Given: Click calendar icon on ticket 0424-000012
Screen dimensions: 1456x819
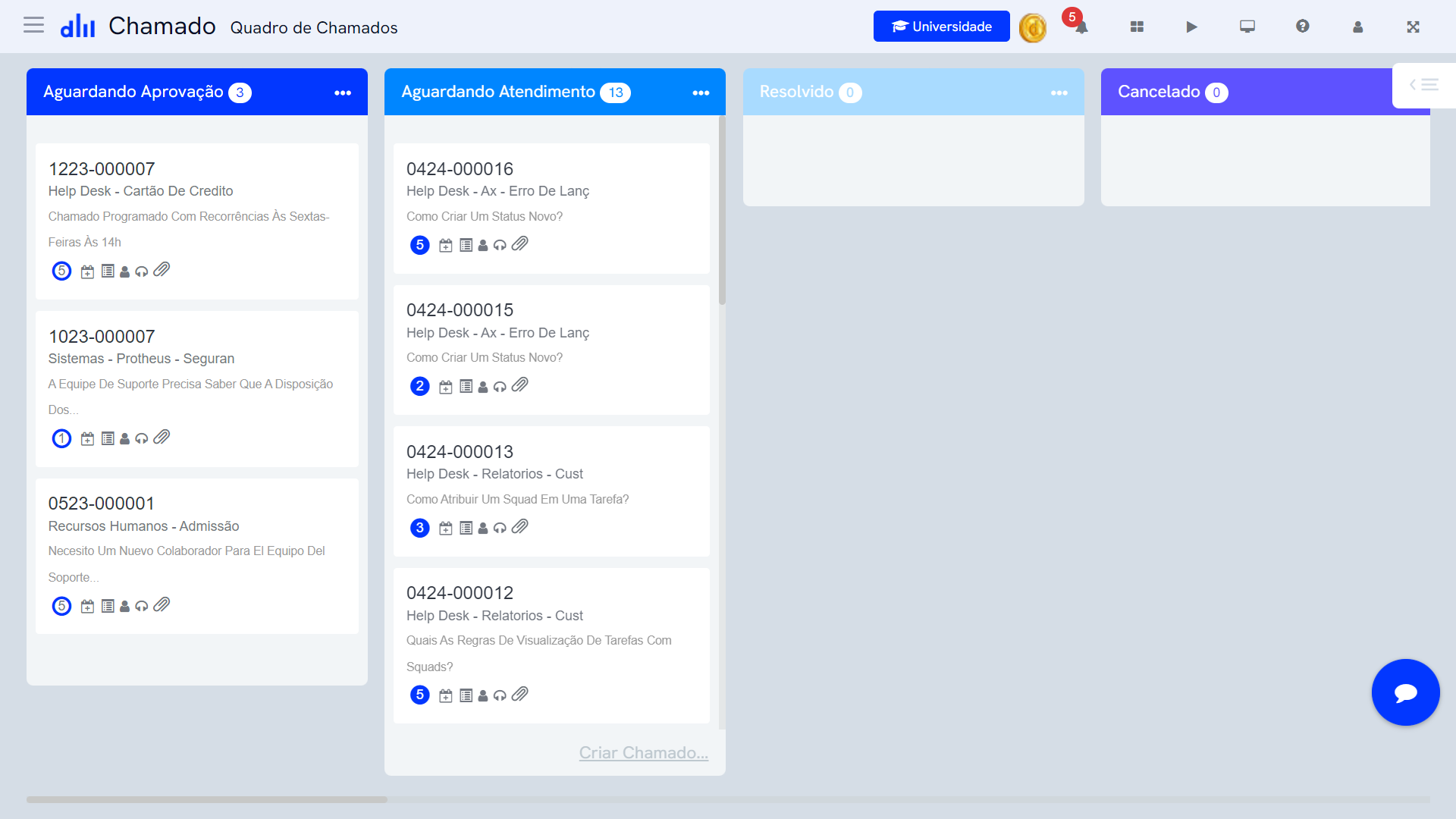Looking at the screenshot, I should point(446,696).
